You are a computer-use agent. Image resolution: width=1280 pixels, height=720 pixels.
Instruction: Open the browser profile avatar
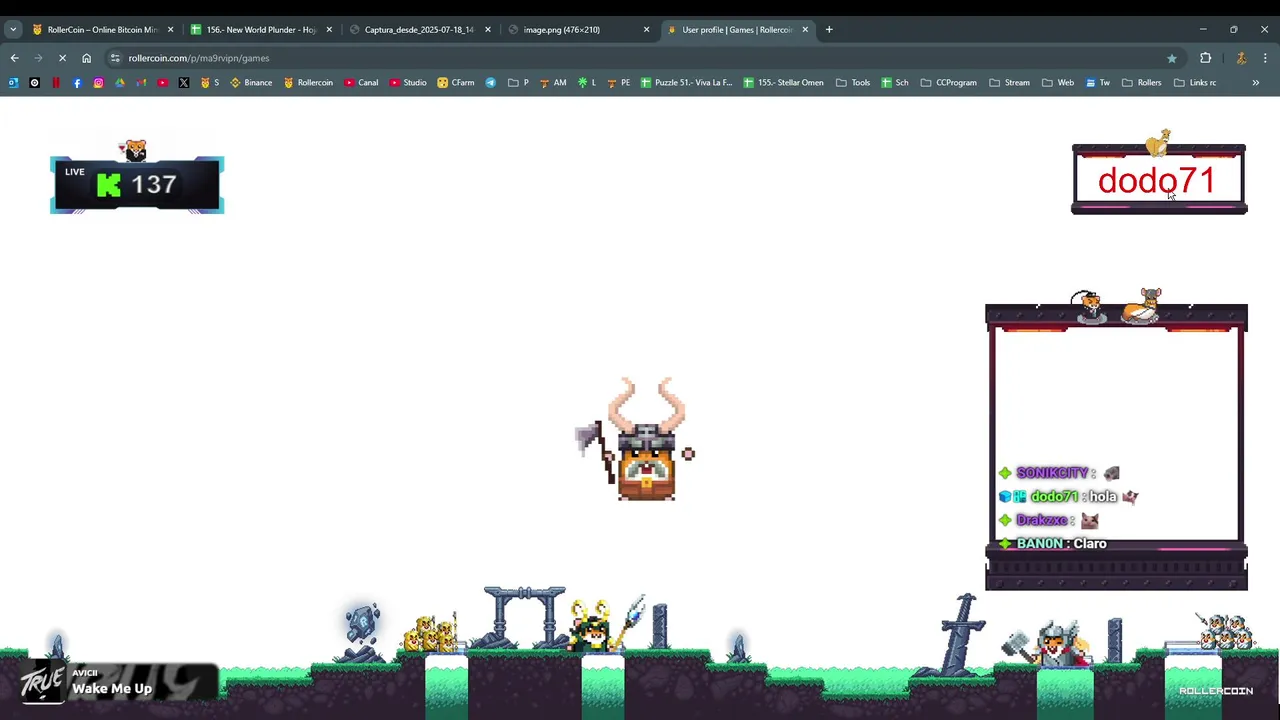click(1241, 58)
